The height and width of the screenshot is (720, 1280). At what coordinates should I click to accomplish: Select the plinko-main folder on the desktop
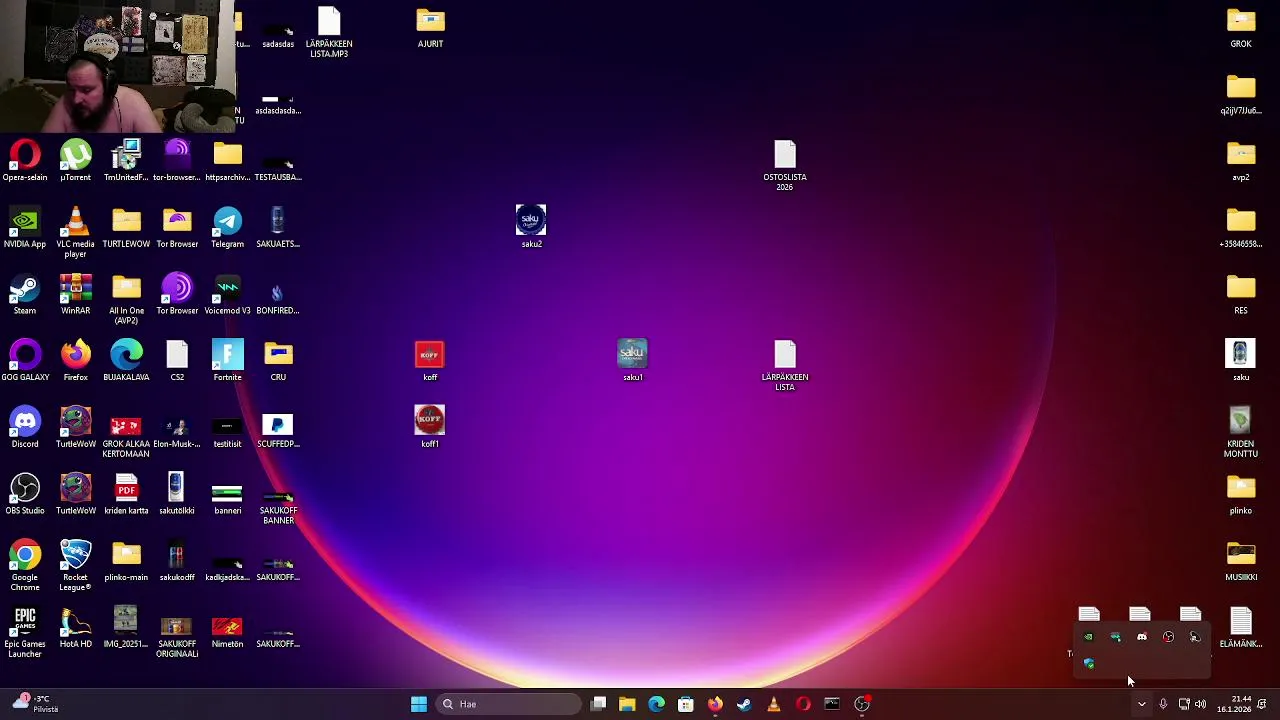click(126, 562)
